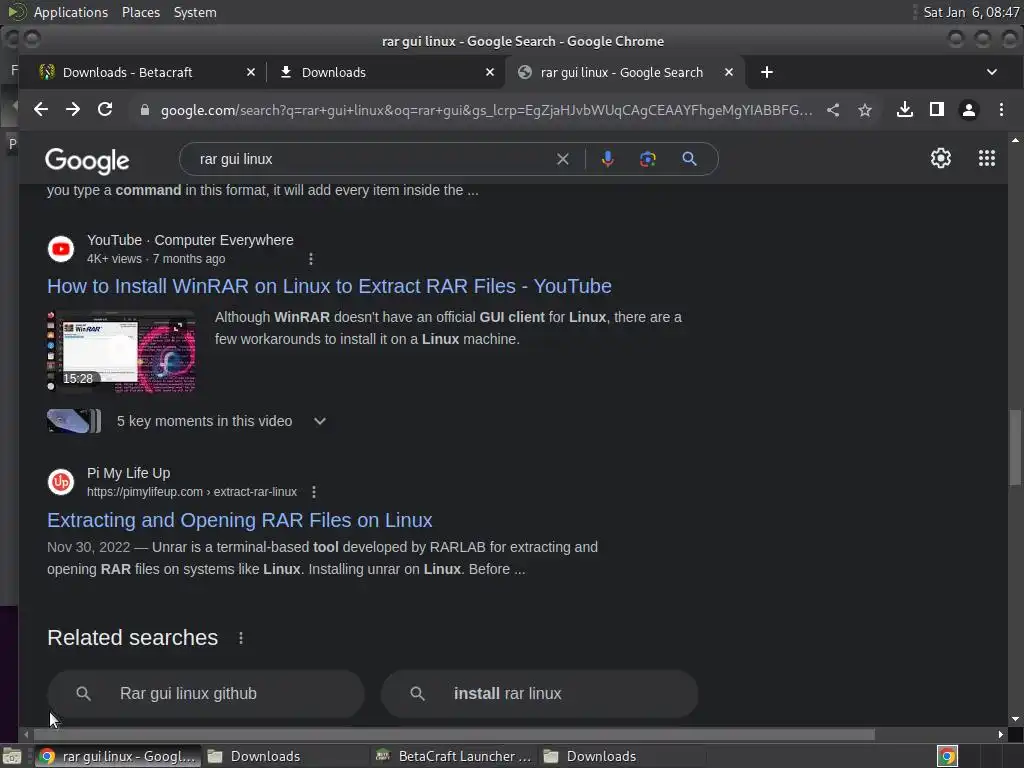Click the Chrome taskbar window button
This screenshot has width=1024, height=768.
(118, 756)
